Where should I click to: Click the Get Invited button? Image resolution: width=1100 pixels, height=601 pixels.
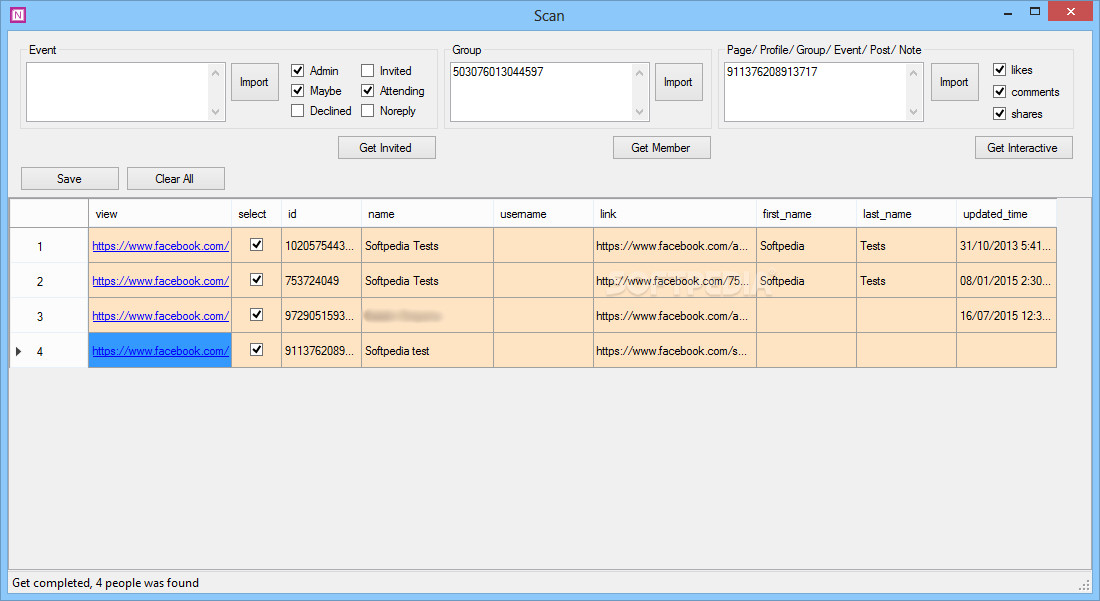387,147
